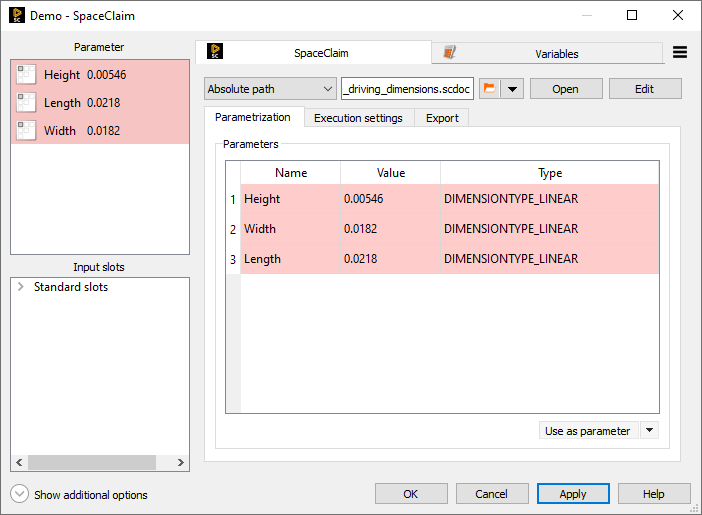Select the Length row in the Parameter list
This screenshot has height=515, width=702.
[100, 103]
